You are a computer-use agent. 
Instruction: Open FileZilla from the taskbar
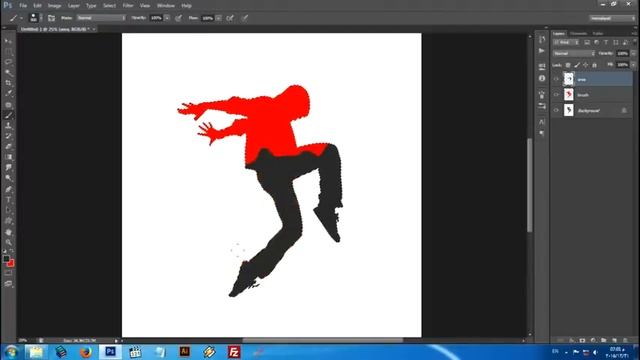(x=234, y=352)
